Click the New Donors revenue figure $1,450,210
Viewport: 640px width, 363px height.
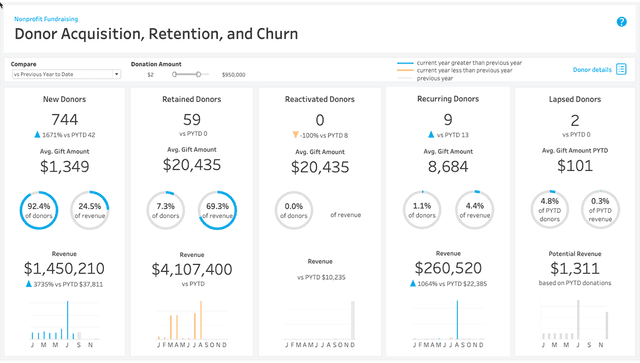[x=64, y=269]
